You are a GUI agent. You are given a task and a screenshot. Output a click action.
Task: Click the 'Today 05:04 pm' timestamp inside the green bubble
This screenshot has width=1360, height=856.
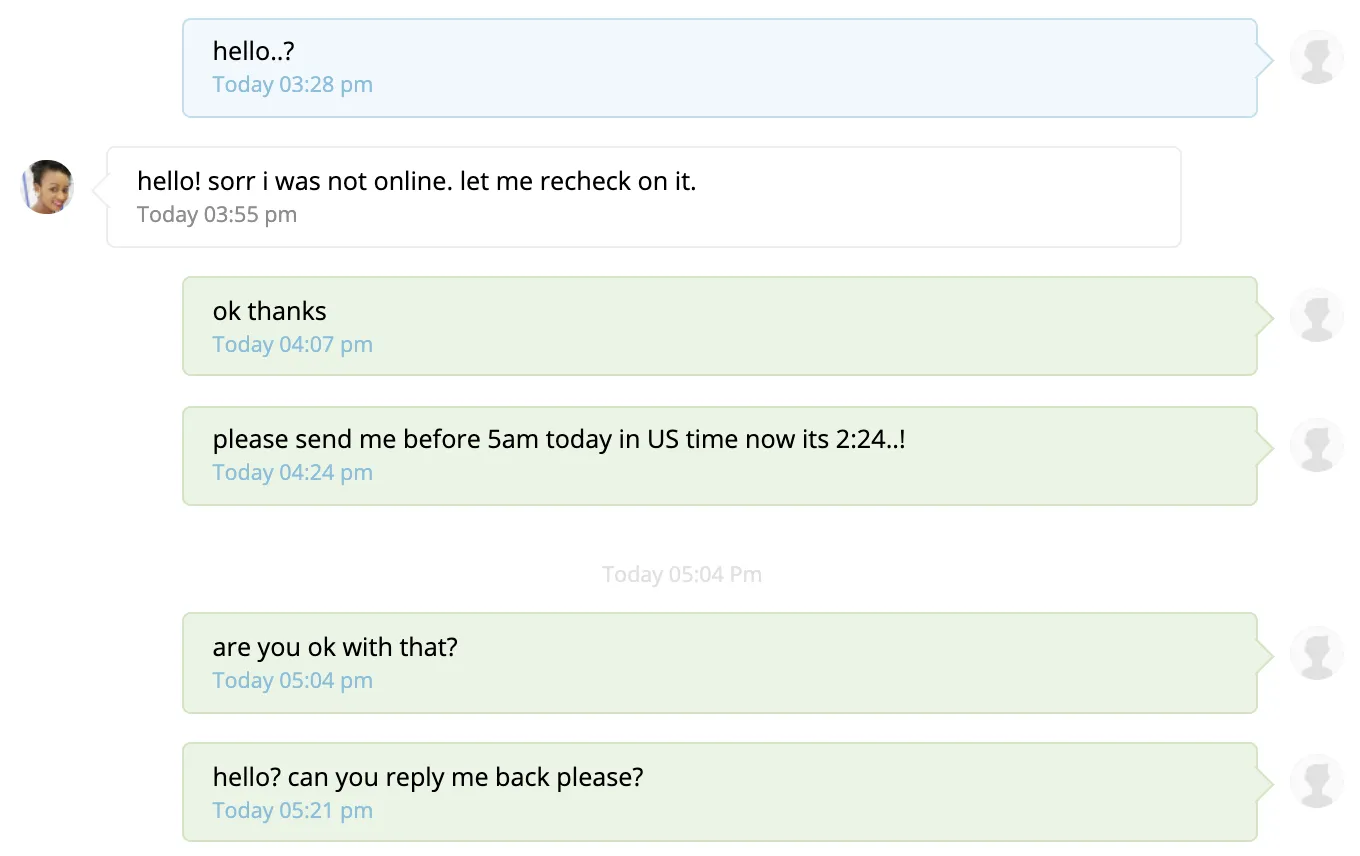click(292, 681)
